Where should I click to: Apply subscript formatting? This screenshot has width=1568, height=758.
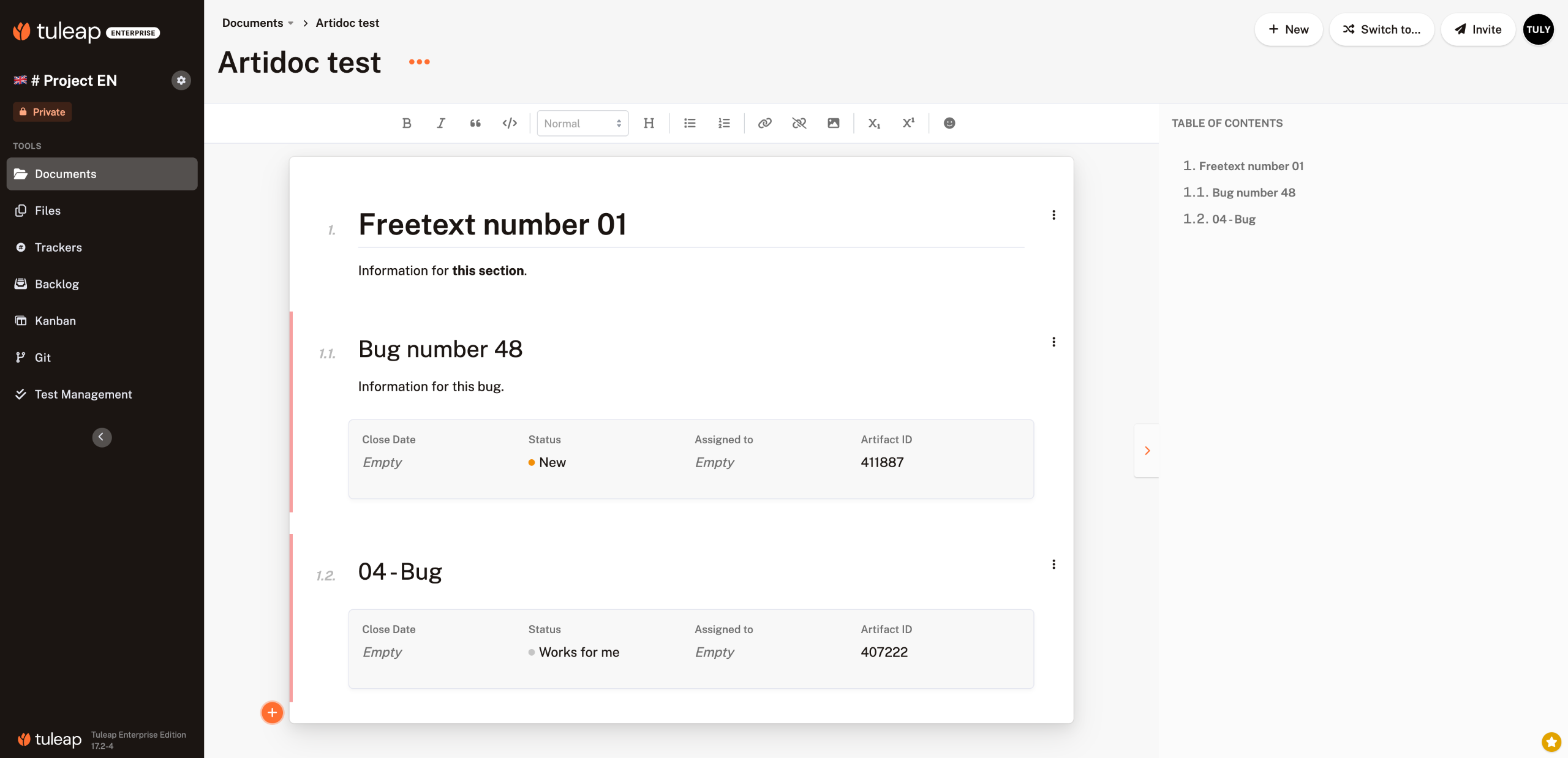coord(874,123)
